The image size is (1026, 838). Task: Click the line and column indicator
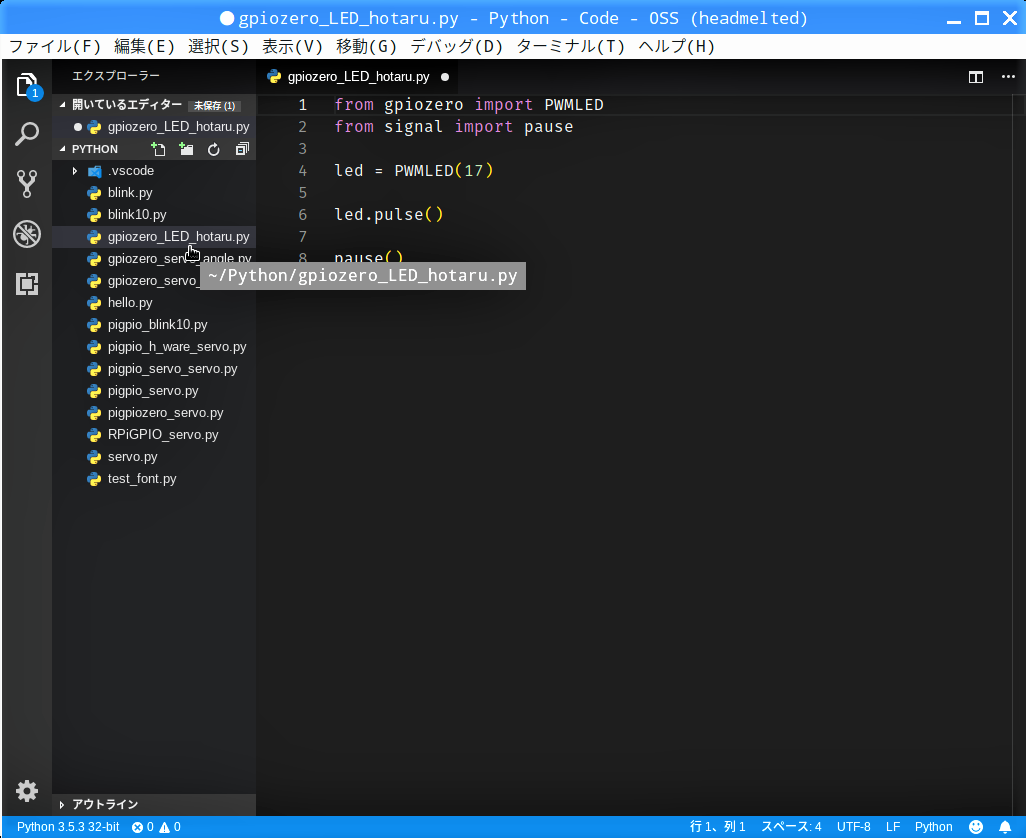(717, 827)
